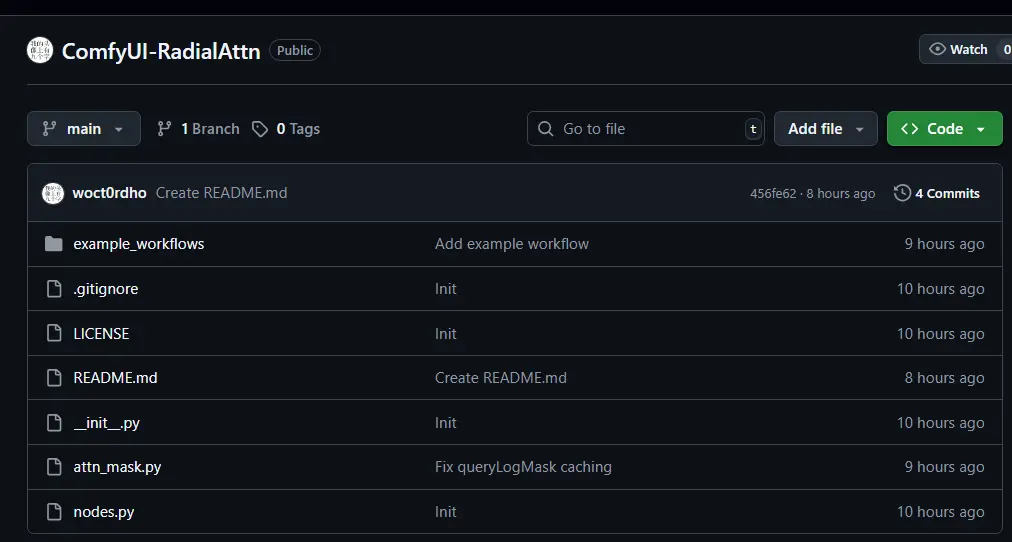
Task: Click the woct0rdho commit author avatar
Action: point(53,193)
